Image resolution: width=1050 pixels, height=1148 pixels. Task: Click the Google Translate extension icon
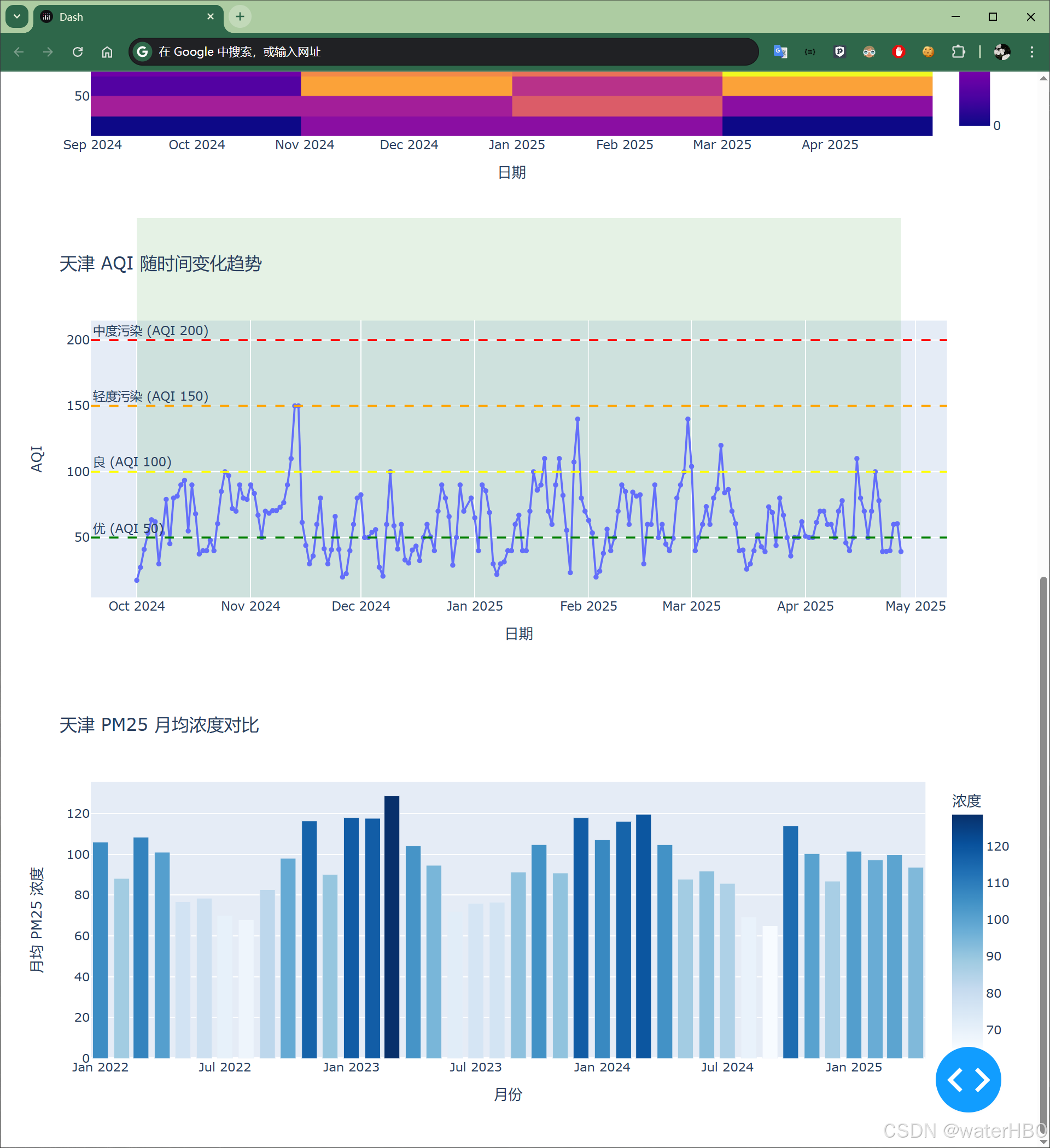click(780, 52)
